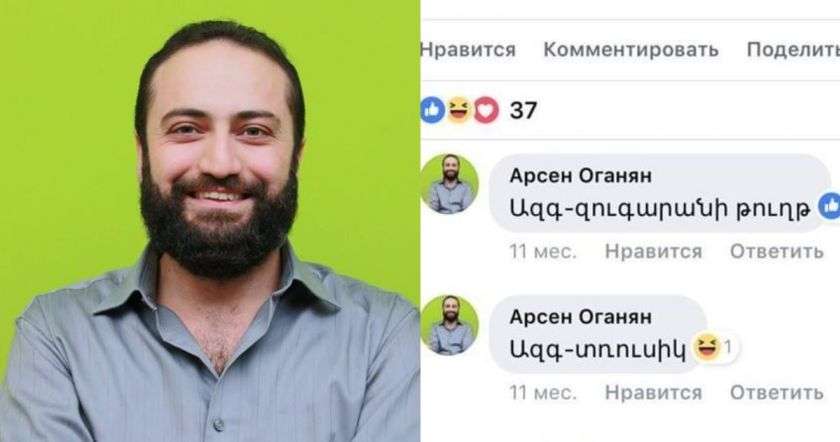The width and height of the screenshot is (840, 442).
Task: Open the 37 reactions count
Action: [523, 110]
